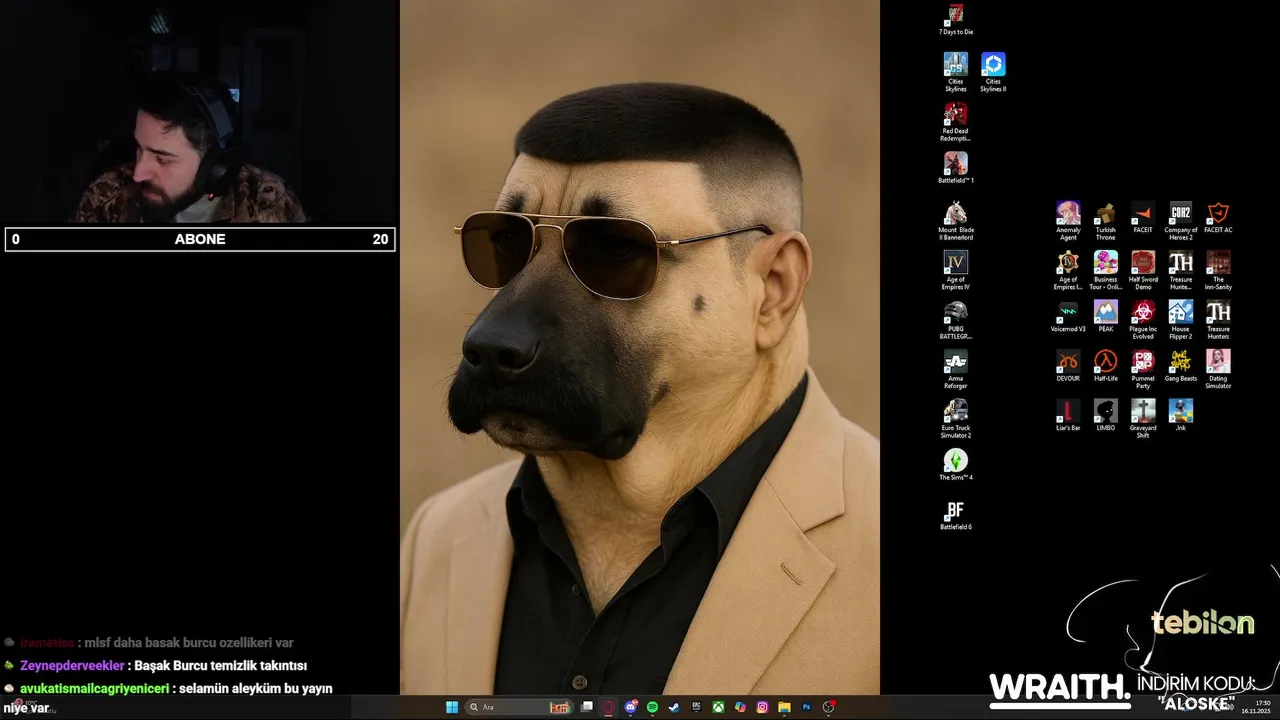Select the Red Dead Redemption shortcut
Screen dimensions: 1280x720
click(956, 121)
